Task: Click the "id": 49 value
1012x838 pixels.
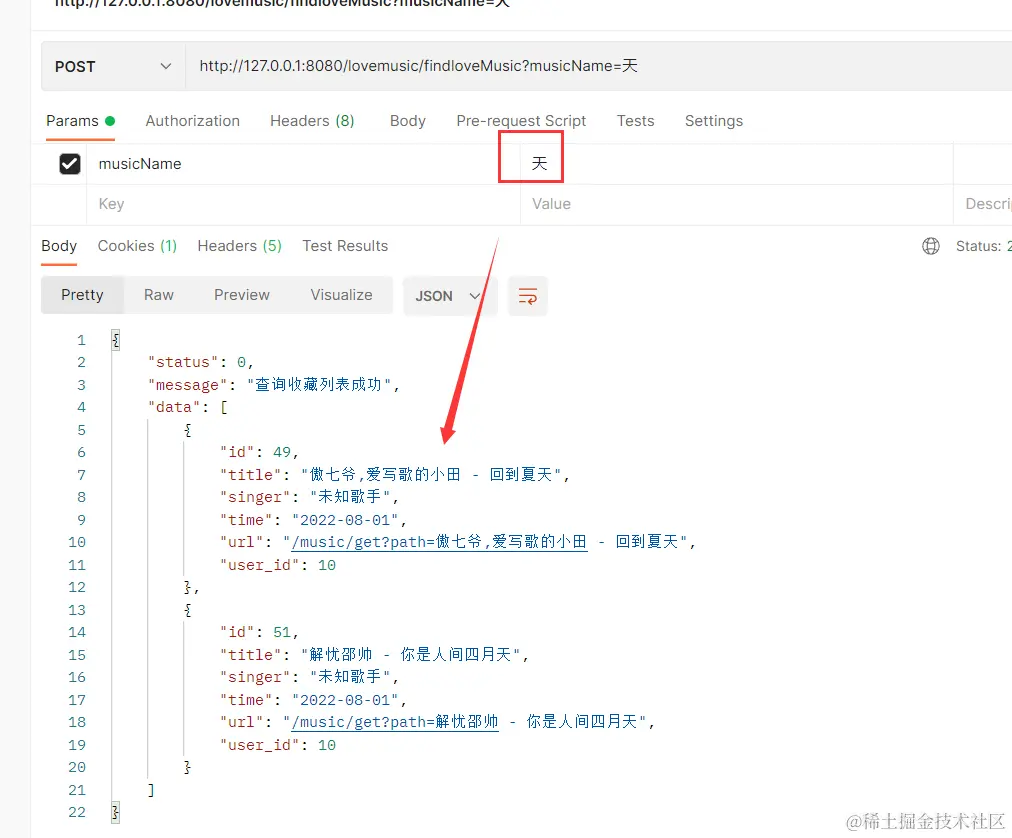Action: (x=281, y=453)
